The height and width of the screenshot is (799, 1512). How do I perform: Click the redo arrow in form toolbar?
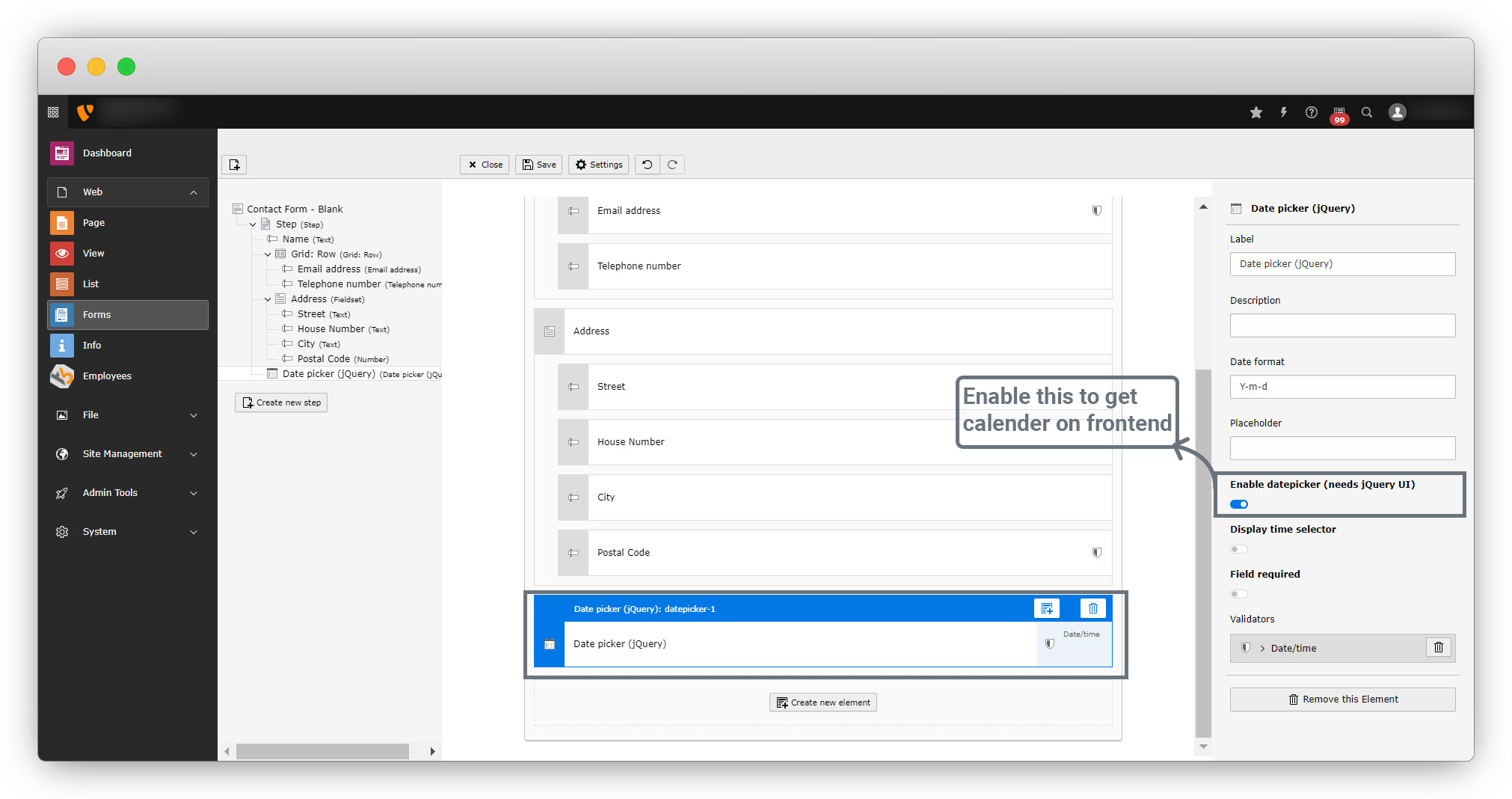672,165
